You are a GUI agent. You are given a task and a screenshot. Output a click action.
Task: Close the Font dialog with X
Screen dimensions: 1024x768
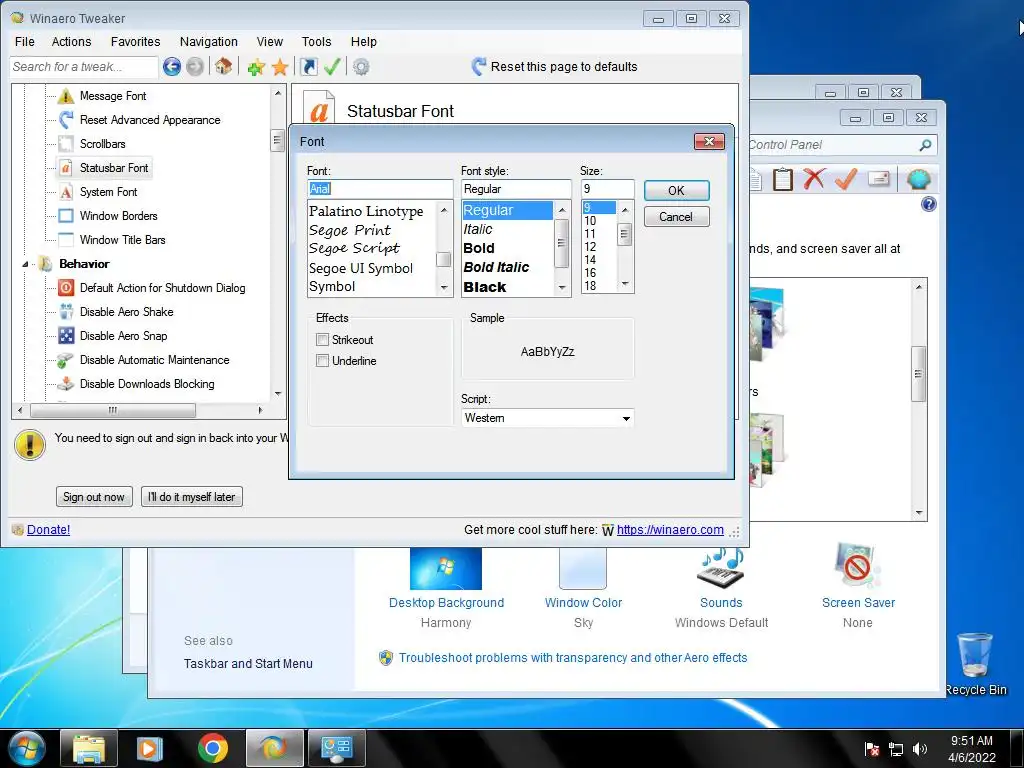[x=709, y=142]
